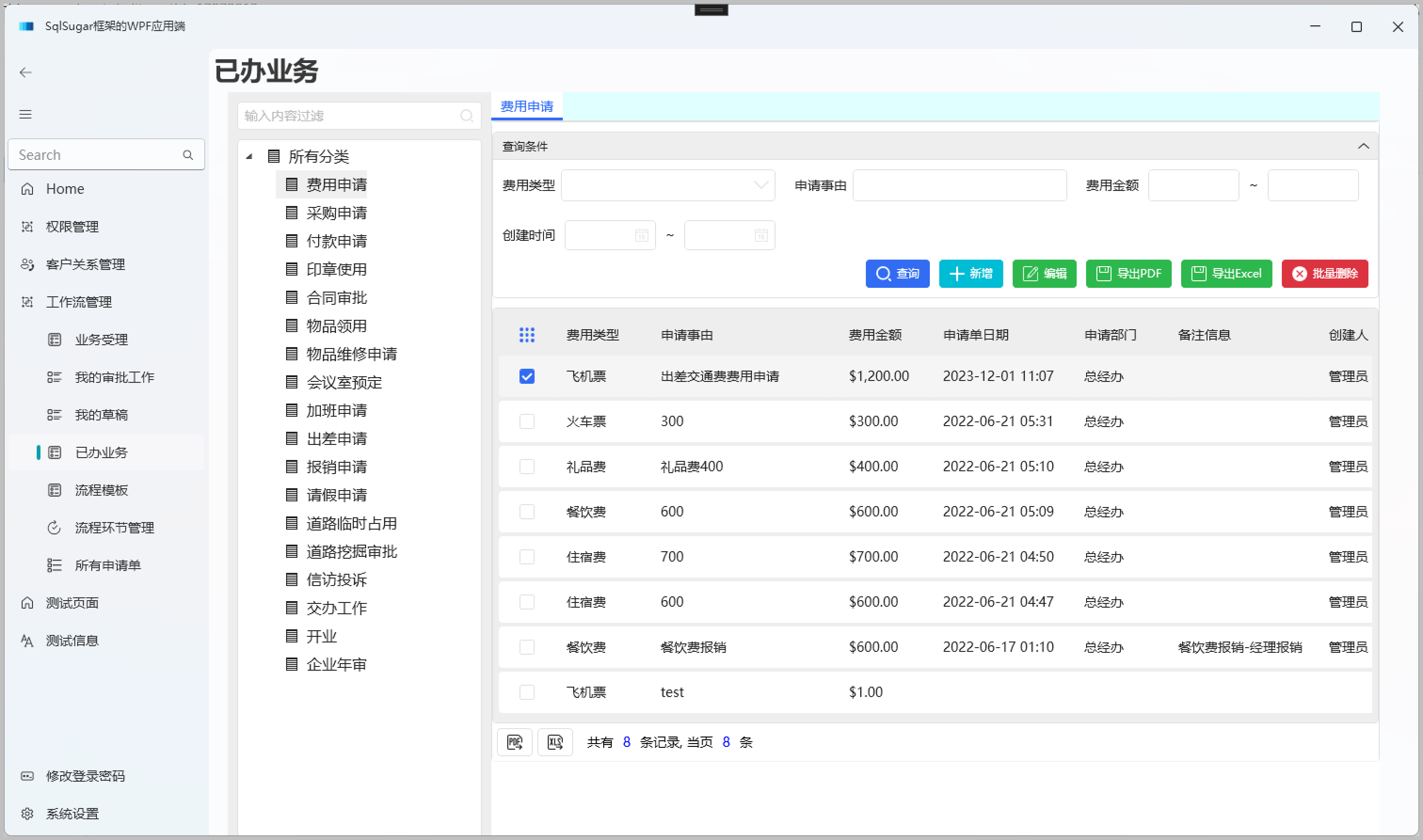Click the 修改登录密码 icon

coord(27,776)
